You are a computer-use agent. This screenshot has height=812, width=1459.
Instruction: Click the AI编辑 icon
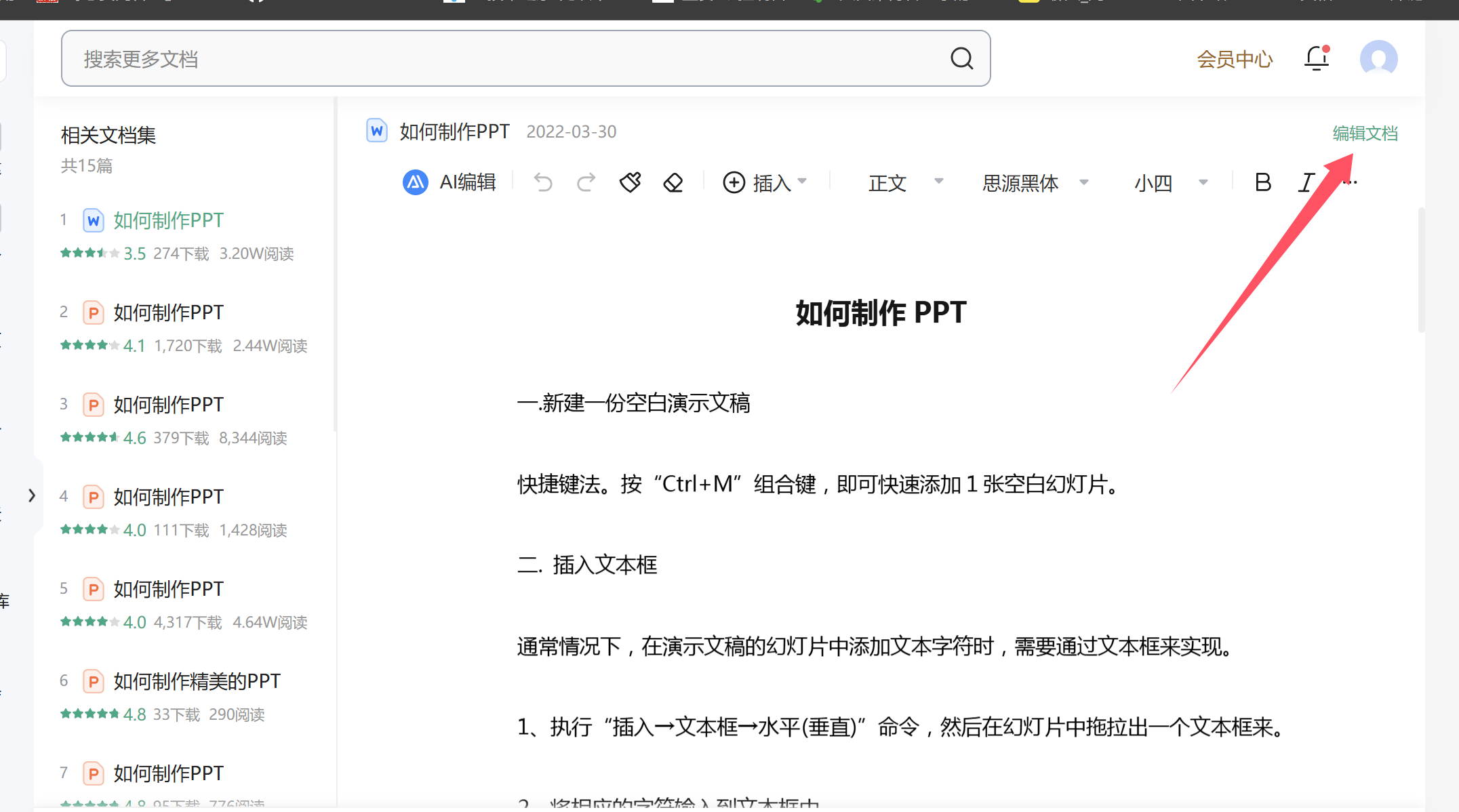coord(416,182)
